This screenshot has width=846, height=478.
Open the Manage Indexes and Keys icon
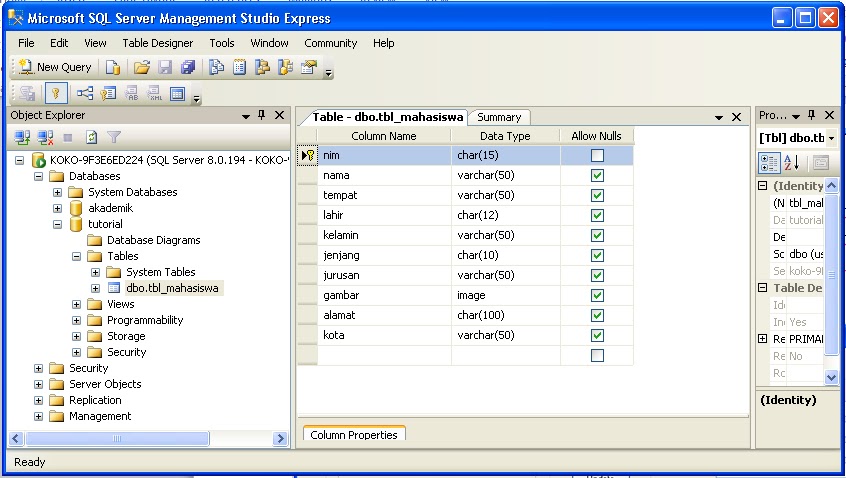pos(108,93)
